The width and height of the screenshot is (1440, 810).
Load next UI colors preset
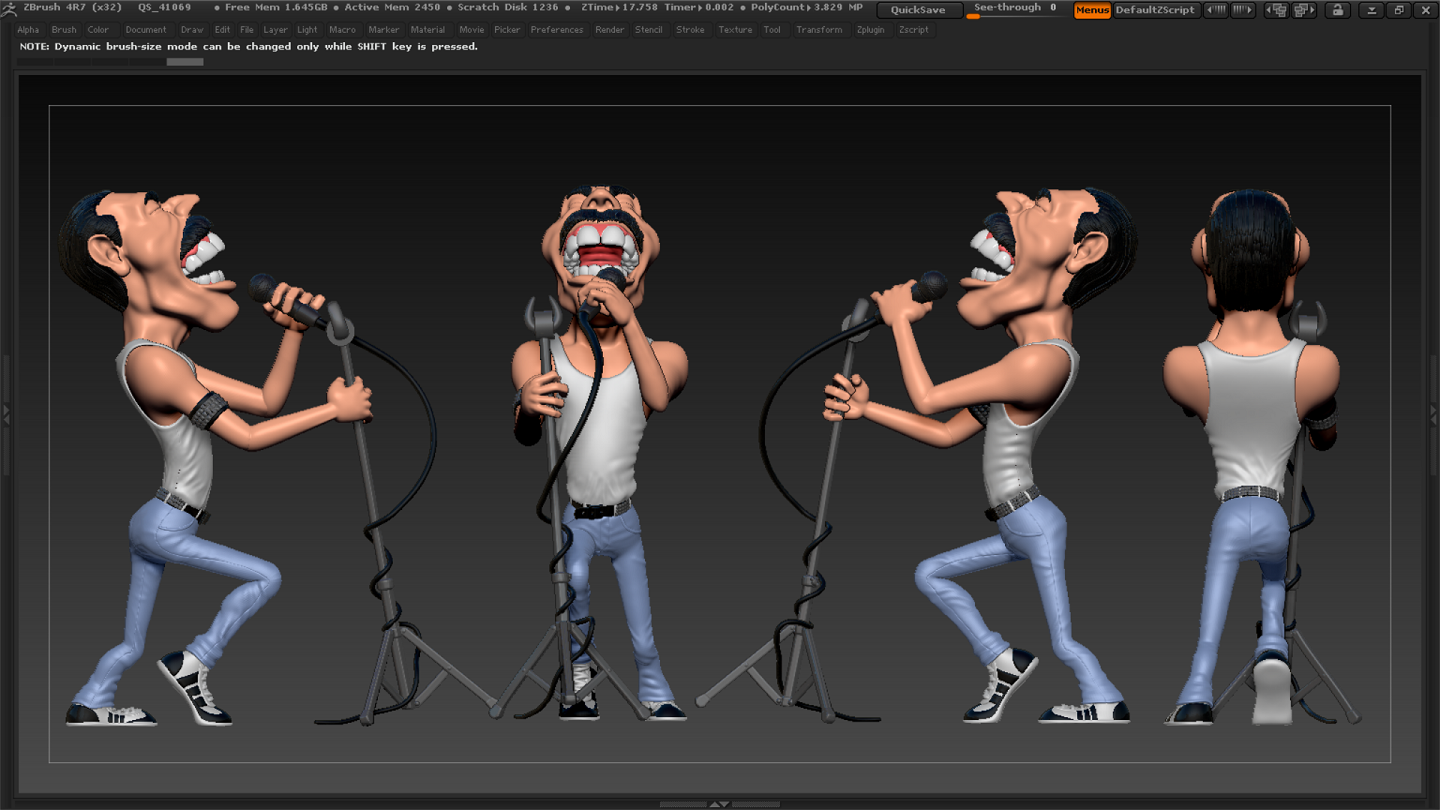[x=1243, y=10]
